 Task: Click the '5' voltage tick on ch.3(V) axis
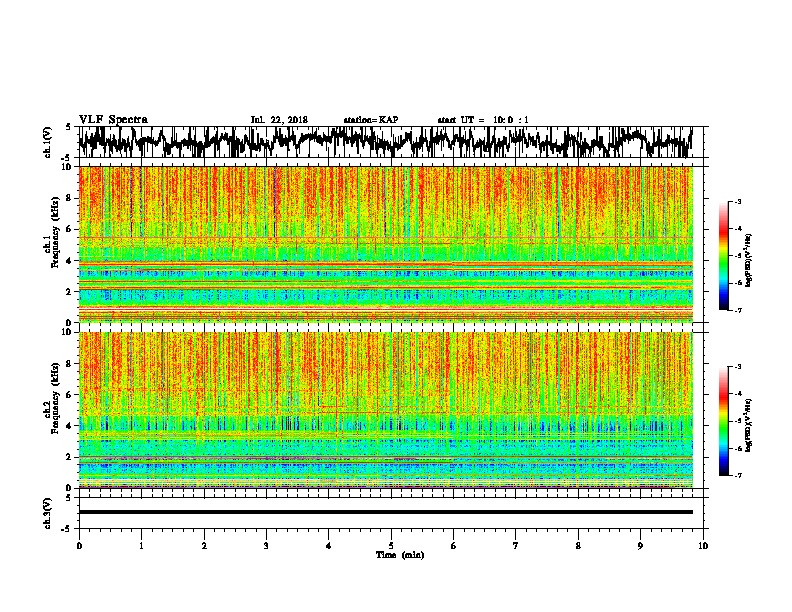68,498
